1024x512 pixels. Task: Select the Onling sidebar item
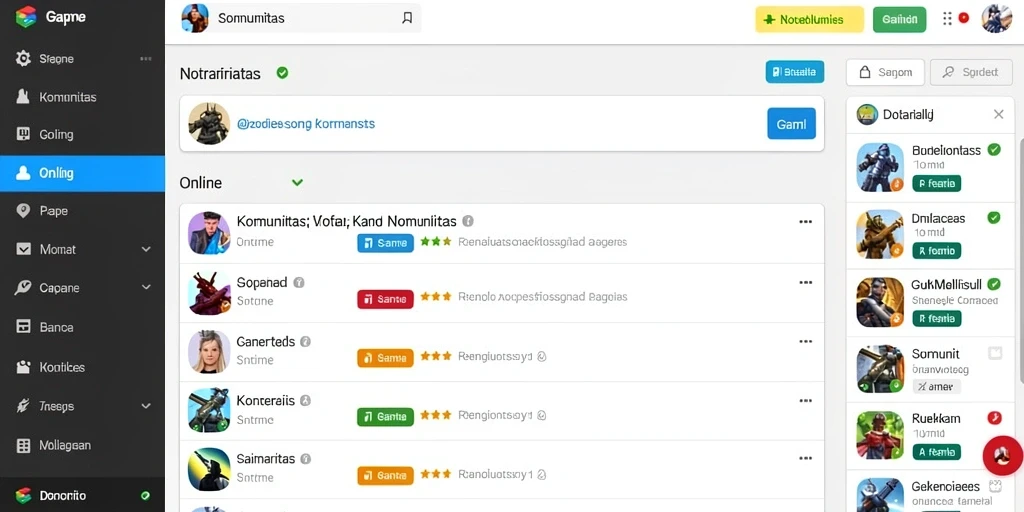(x=82, y=173)
